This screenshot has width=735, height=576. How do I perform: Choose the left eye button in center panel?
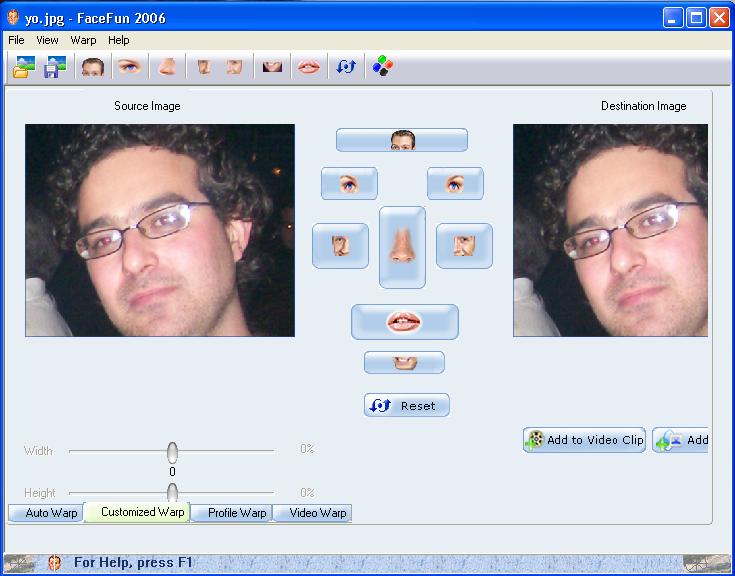tap(349, 183)
